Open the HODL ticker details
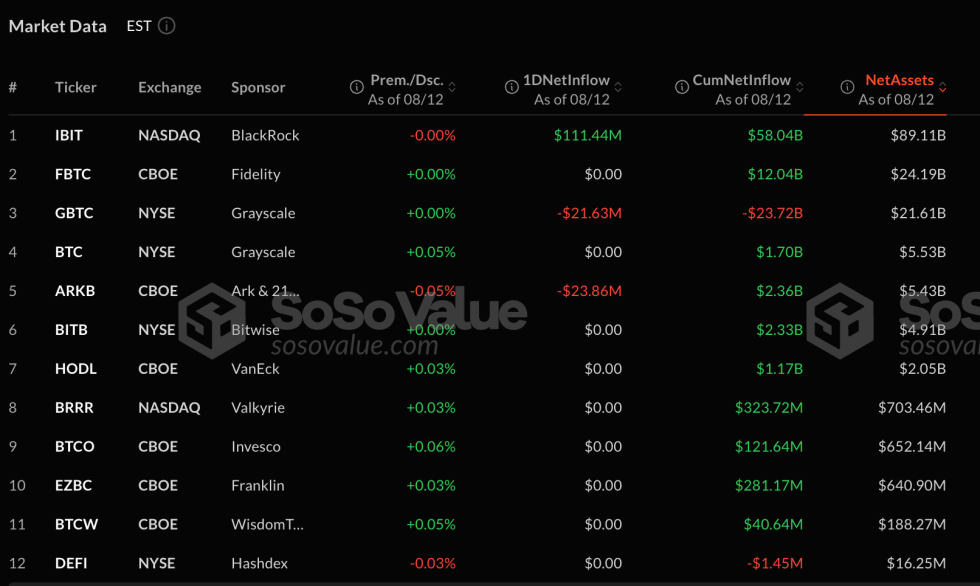 click(75, 368)
